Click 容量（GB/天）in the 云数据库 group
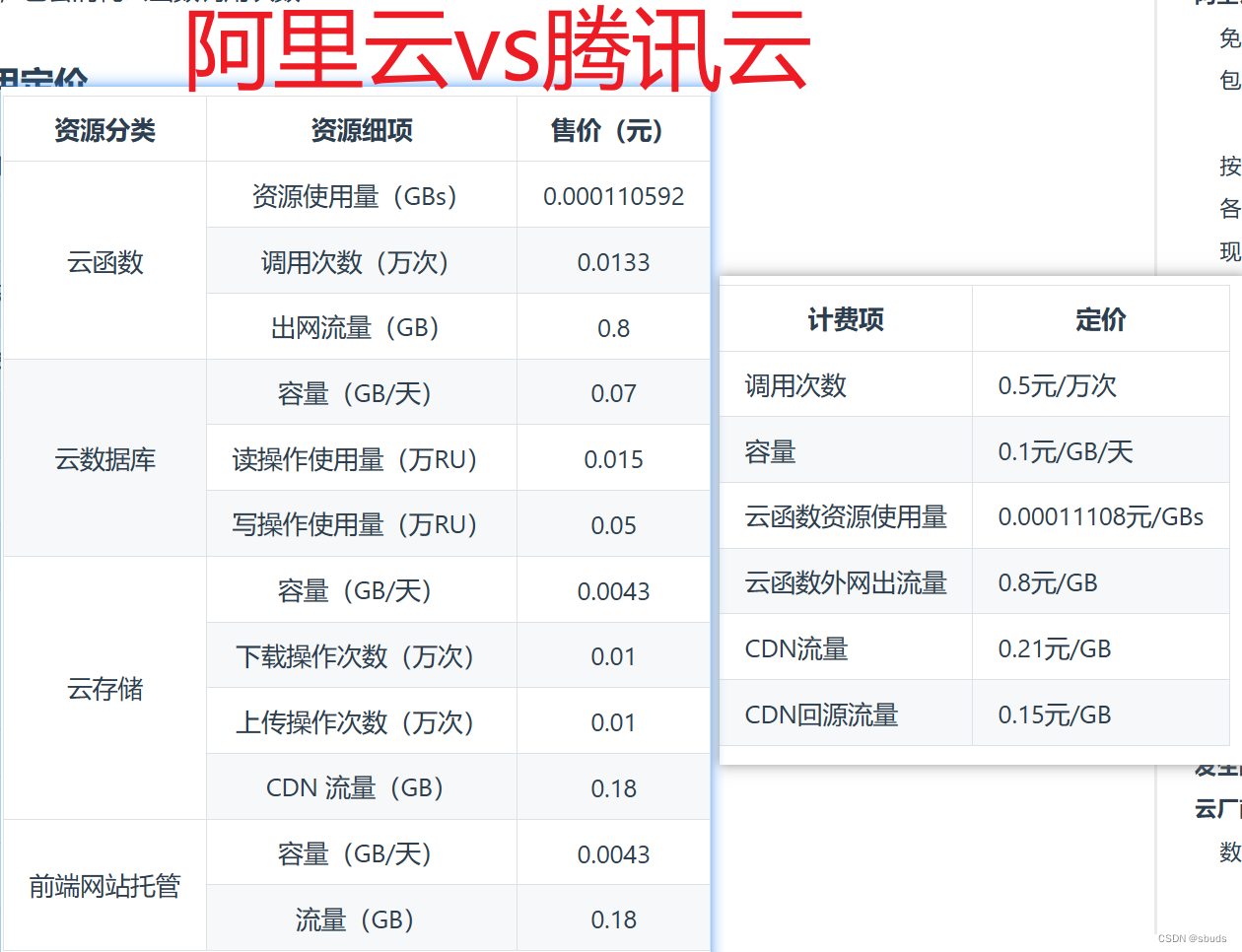Viewport: 1242px width, 952px height. click(x=362, y=394)
